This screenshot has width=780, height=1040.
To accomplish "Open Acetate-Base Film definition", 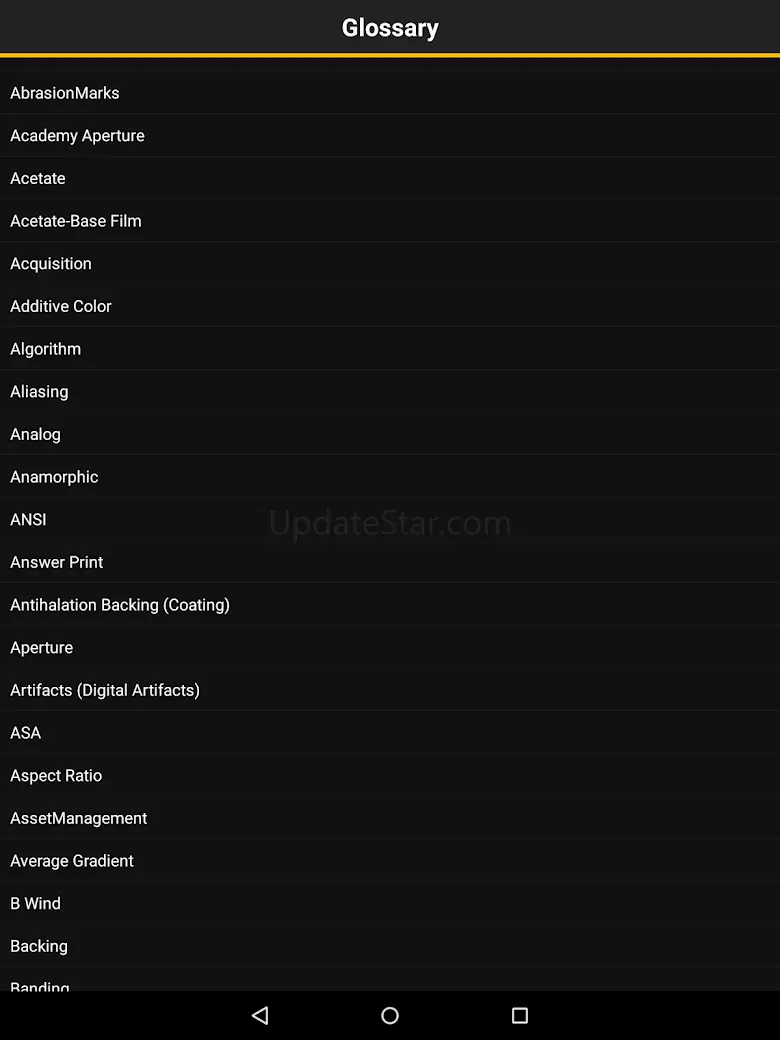I will (x=390, y=221).
